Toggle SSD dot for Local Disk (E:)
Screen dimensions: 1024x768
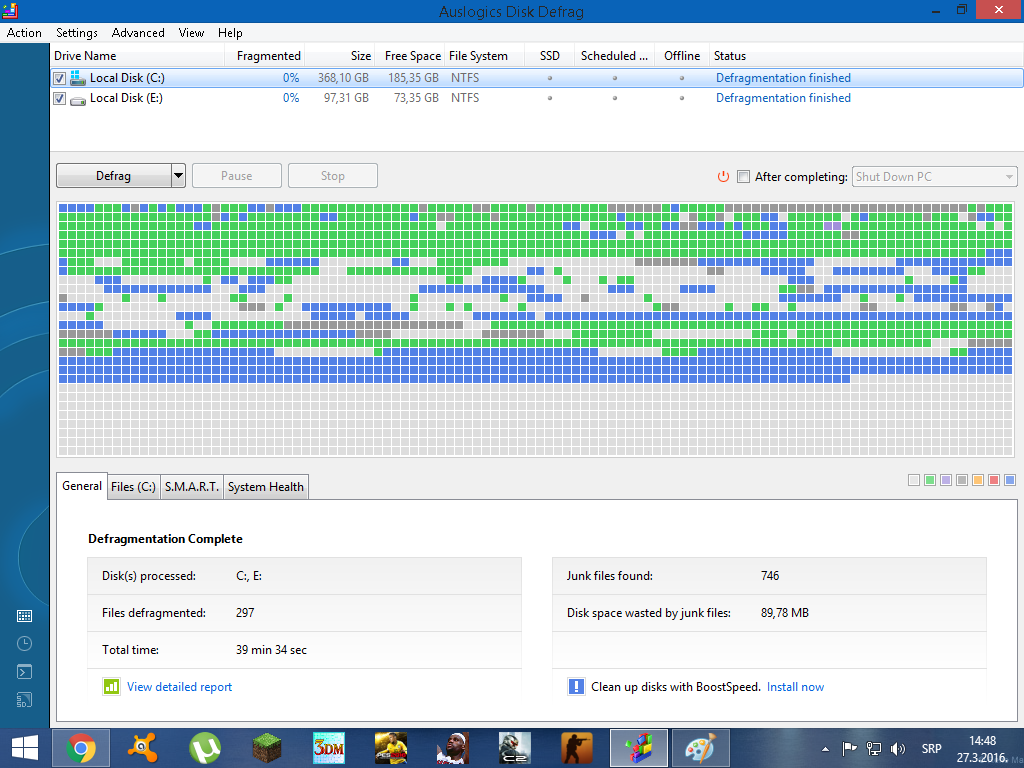click(x=550, y=99)
